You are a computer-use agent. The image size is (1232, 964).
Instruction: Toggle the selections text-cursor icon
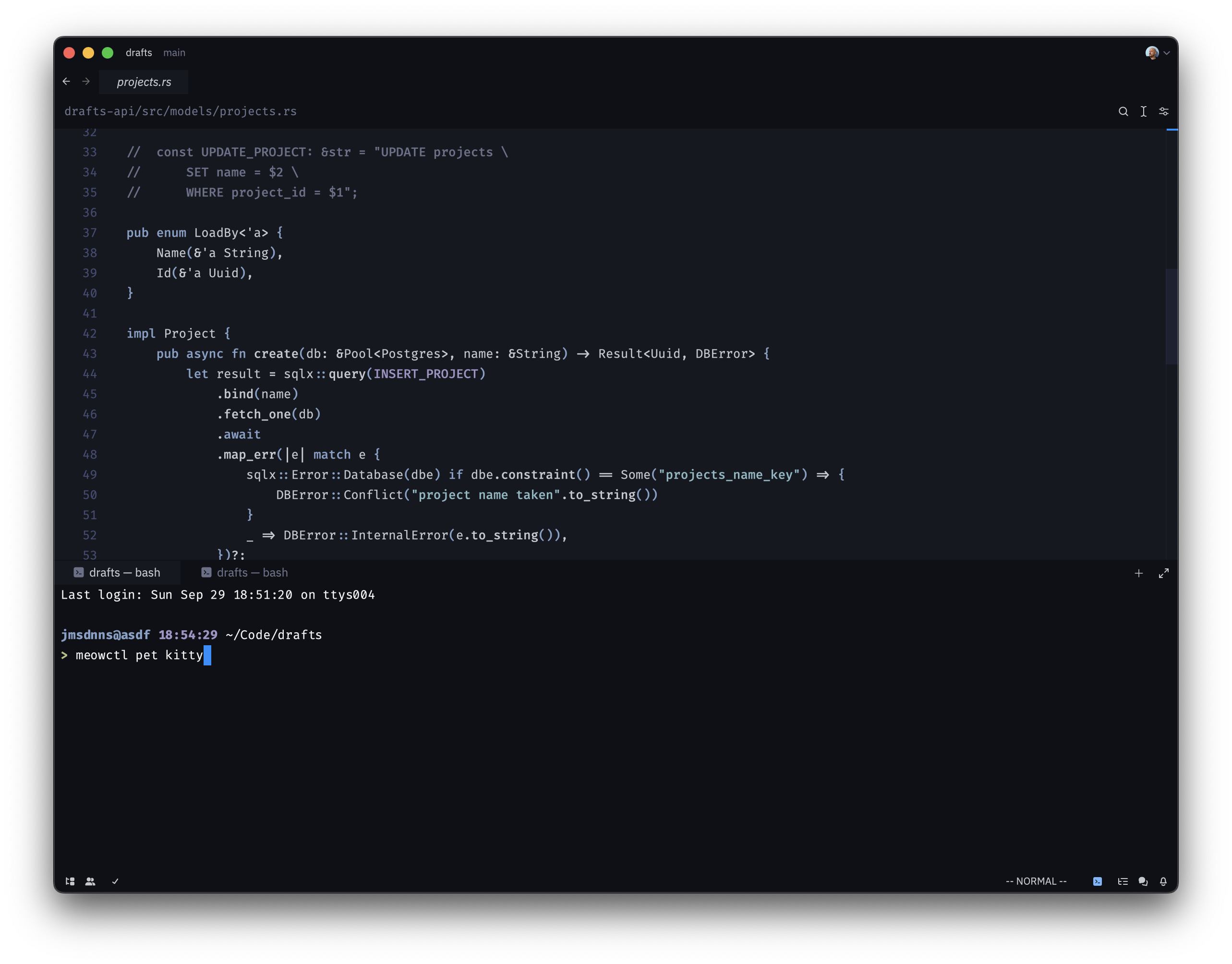coord(1143,111)
